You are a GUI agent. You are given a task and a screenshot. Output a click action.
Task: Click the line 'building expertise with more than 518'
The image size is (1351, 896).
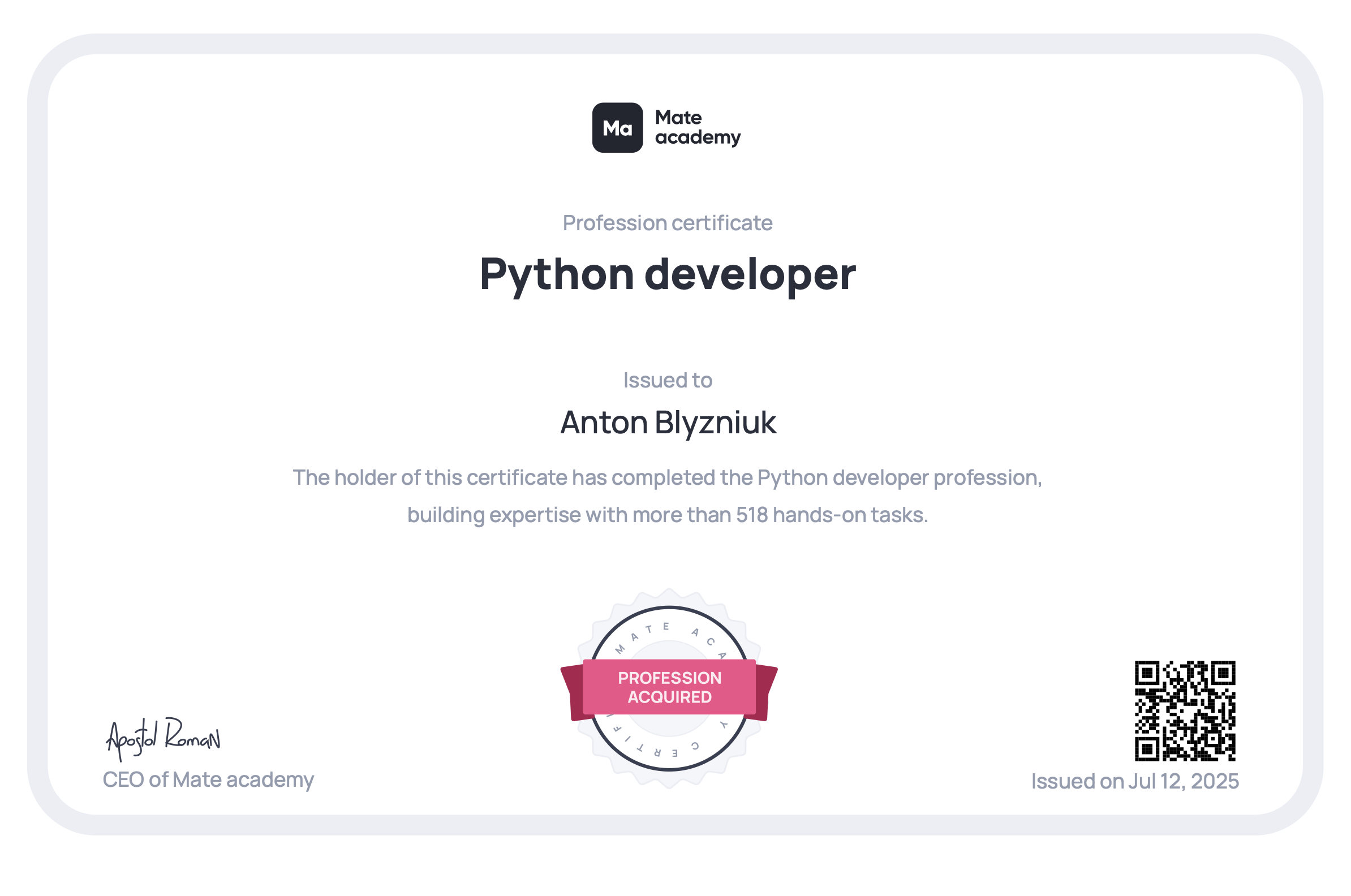coord(668,515)
